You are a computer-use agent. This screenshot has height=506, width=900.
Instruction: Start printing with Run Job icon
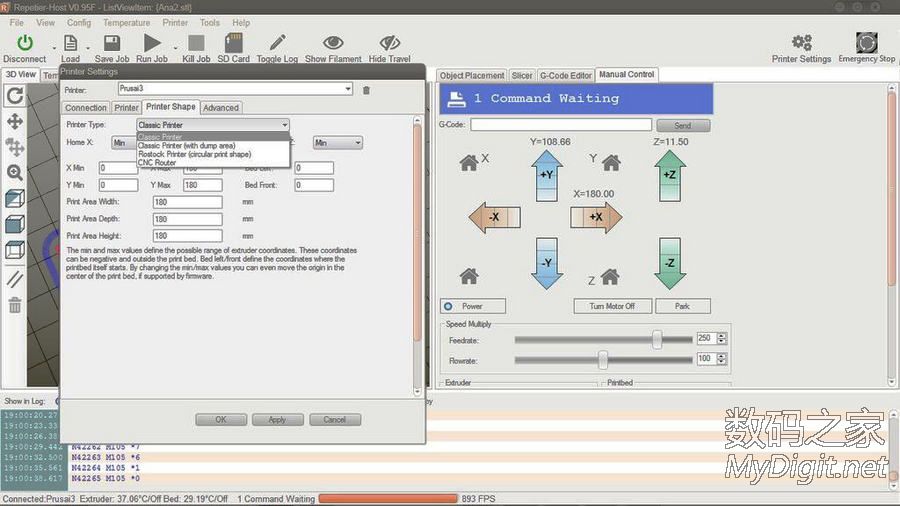pos(152,43)
